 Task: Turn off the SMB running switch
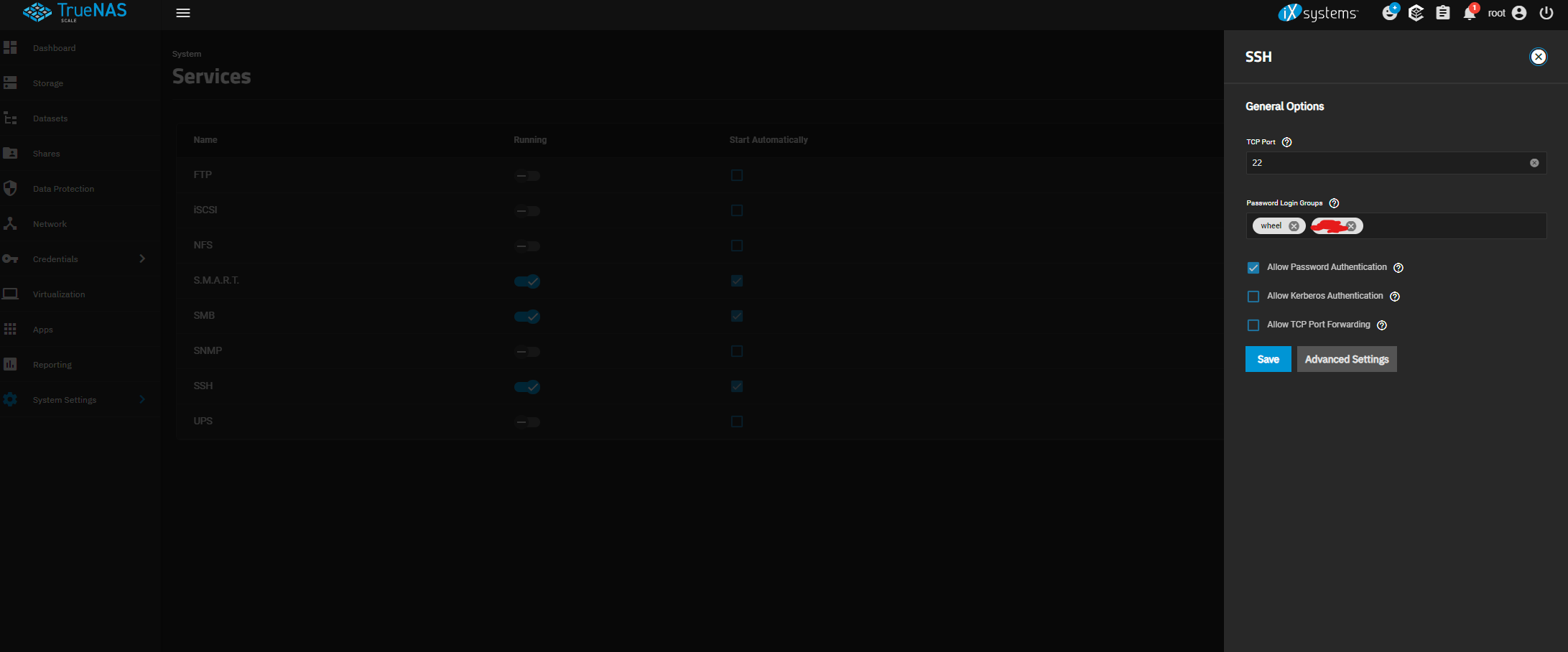click(x=527, y=317)
